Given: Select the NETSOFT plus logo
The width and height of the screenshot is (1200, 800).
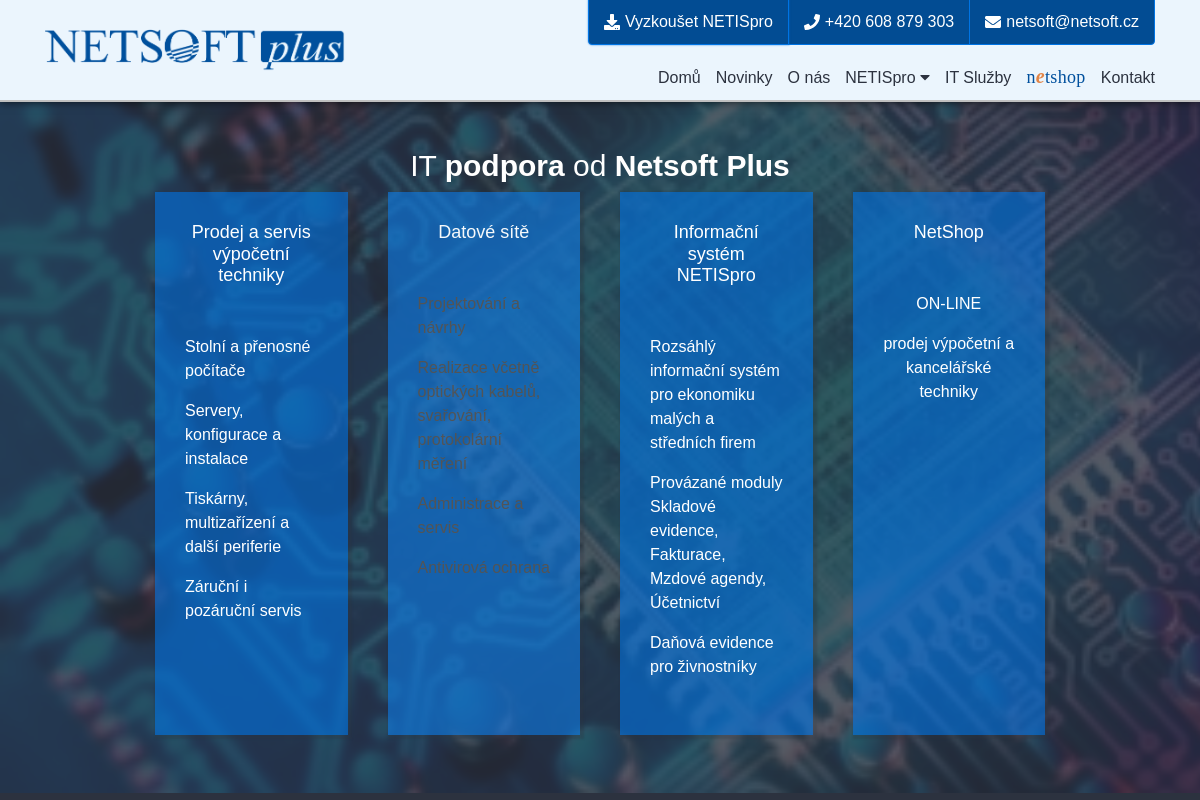Looking at the screenshot, I should (x=194, y=48).
